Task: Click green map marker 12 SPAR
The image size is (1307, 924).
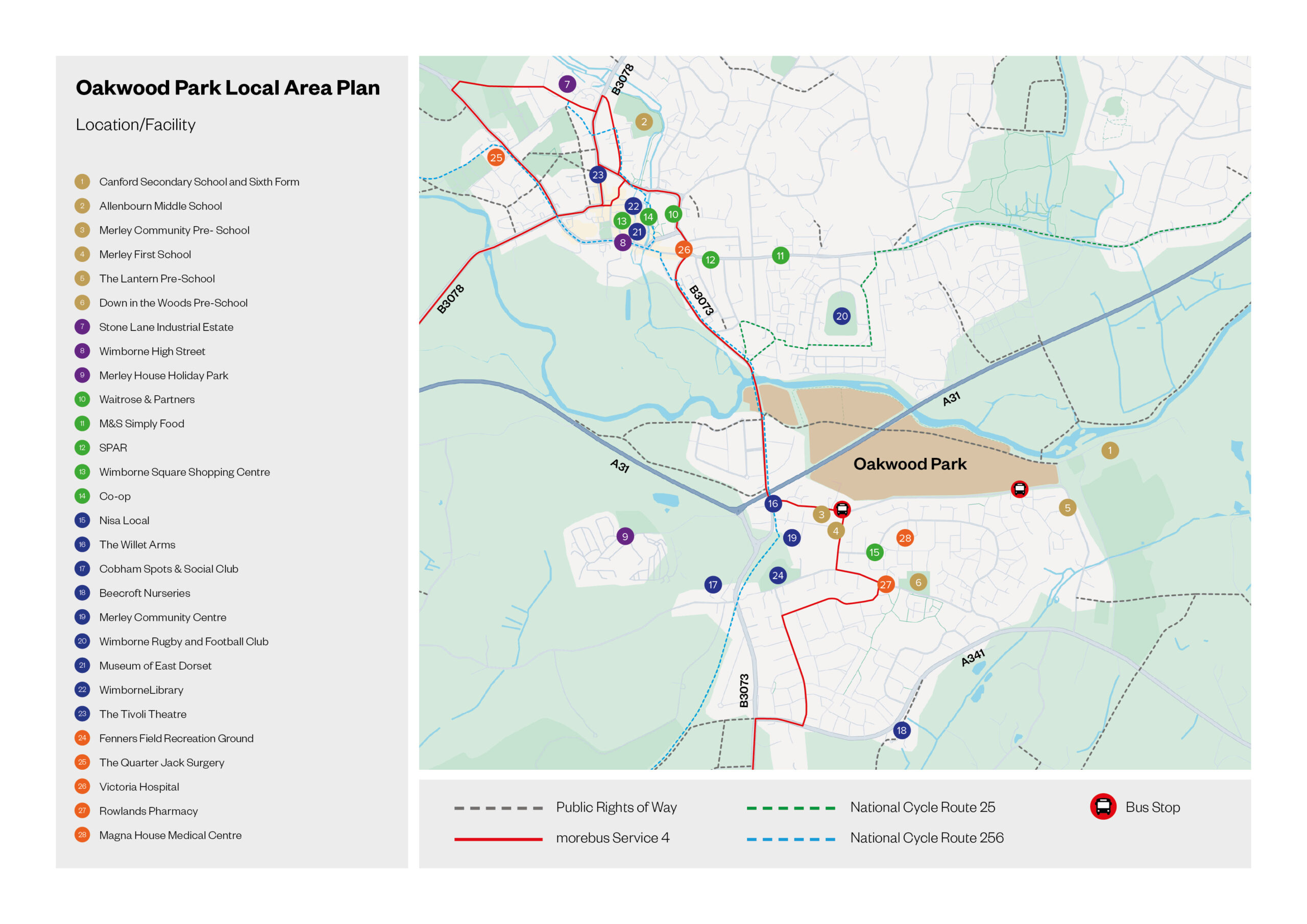Action: click(x=710, y=260)
